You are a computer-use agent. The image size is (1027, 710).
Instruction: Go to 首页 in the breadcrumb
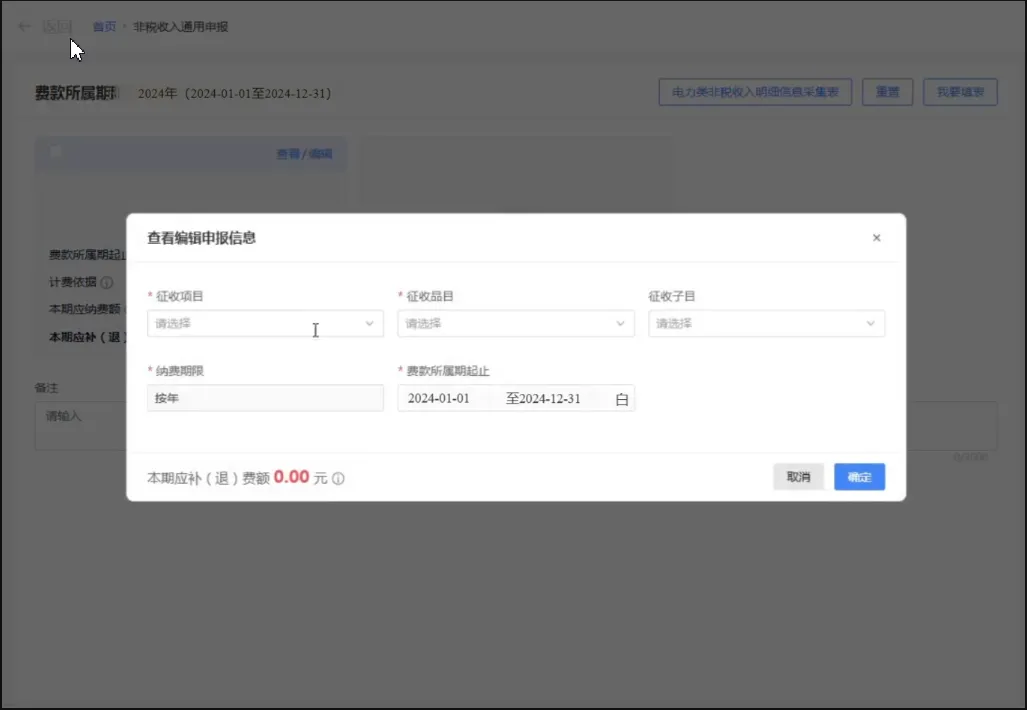coord(104,27)
